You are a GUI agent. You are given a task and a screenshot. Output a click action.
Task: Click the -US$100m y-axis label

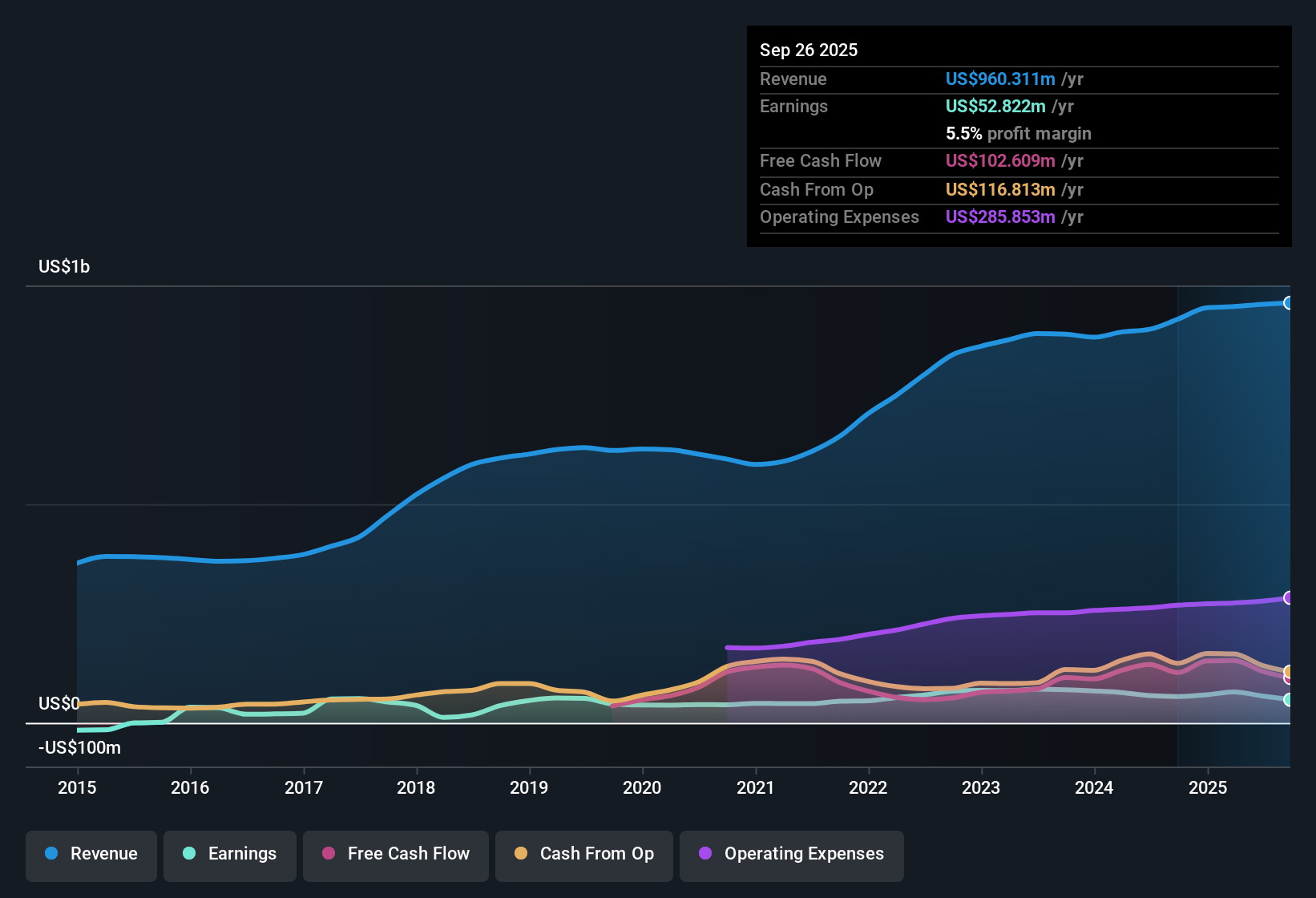pyautogui.click(x=79, y=748)
